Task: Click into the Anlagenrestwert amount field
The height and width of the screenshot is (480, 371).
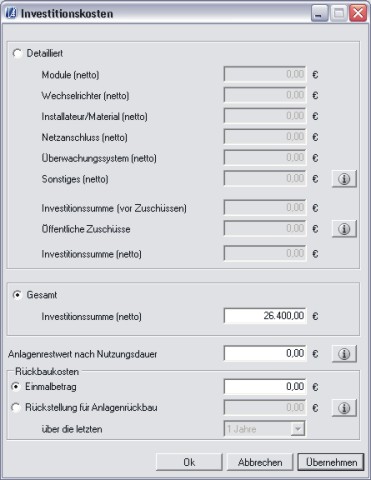Action: tap(265, 353)
